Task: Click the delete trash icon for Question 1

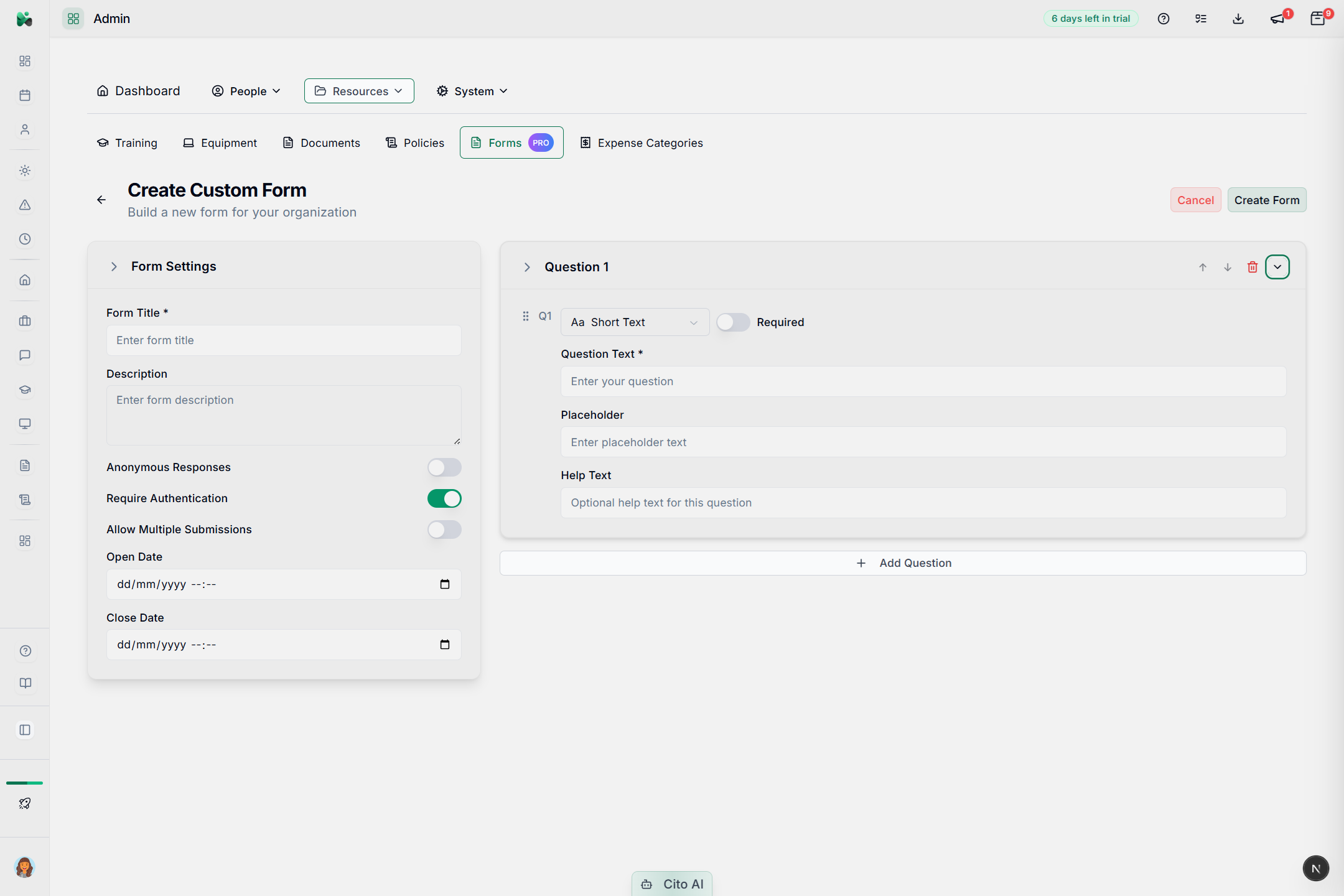Action: [x=1253, y=267]
